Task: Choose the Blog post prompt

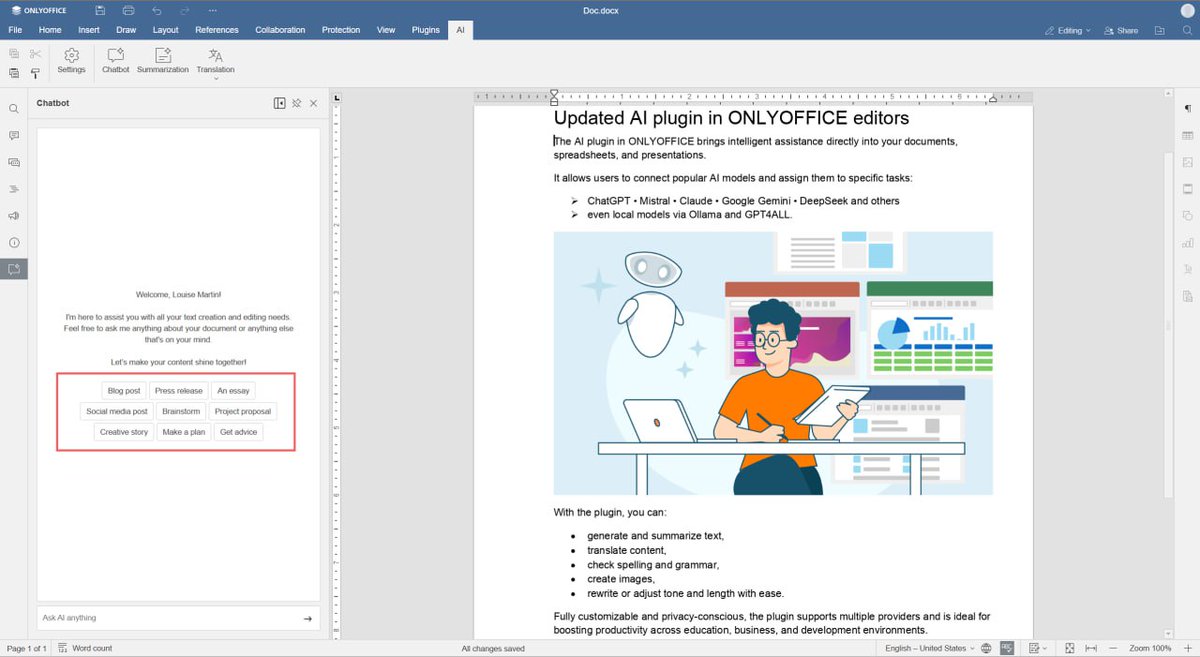Action: point(124,391)
